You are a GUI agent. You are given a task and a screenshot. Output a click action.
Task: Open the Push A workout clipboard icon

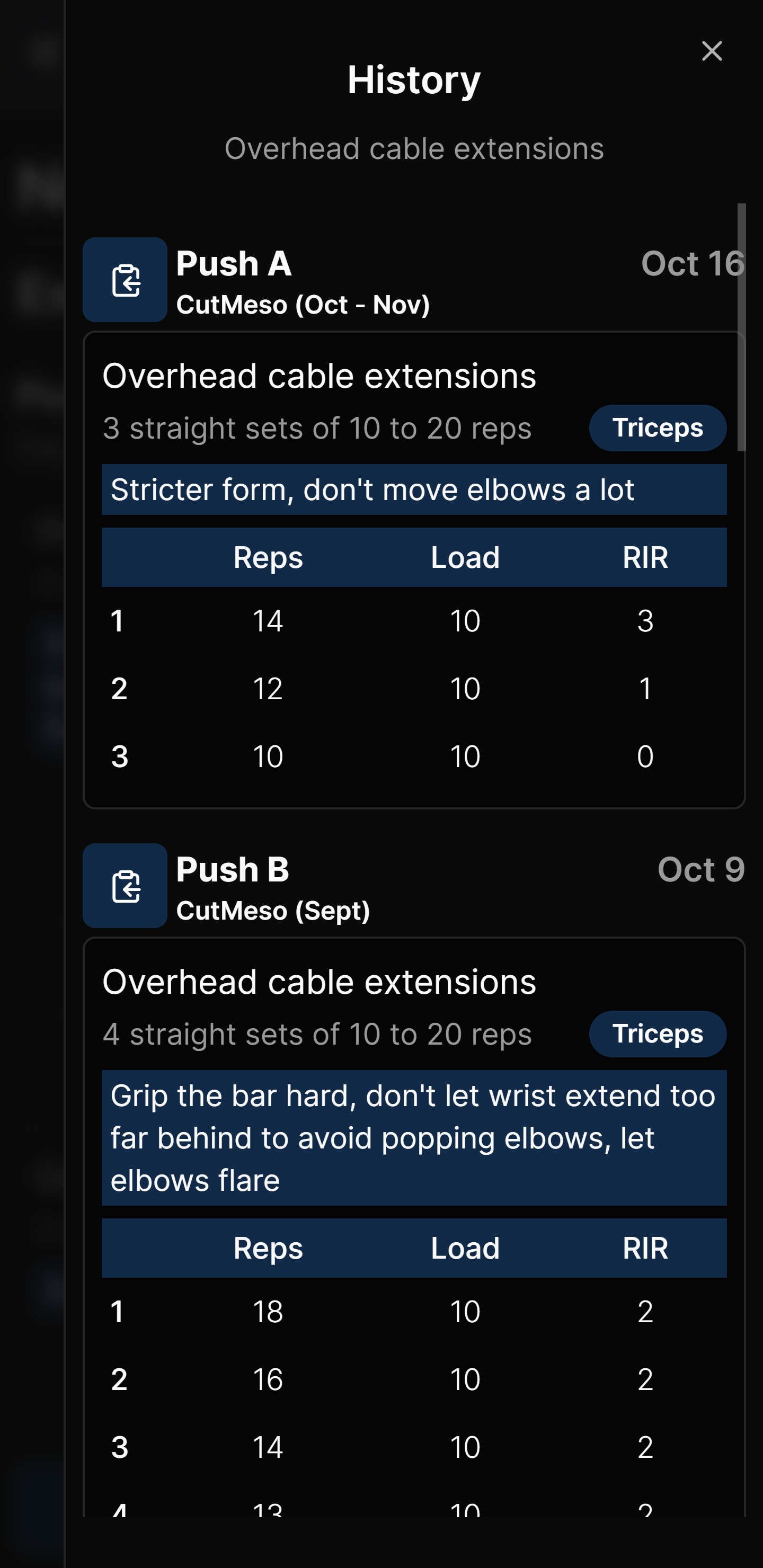pyautogui.click(x=125, y=280)
